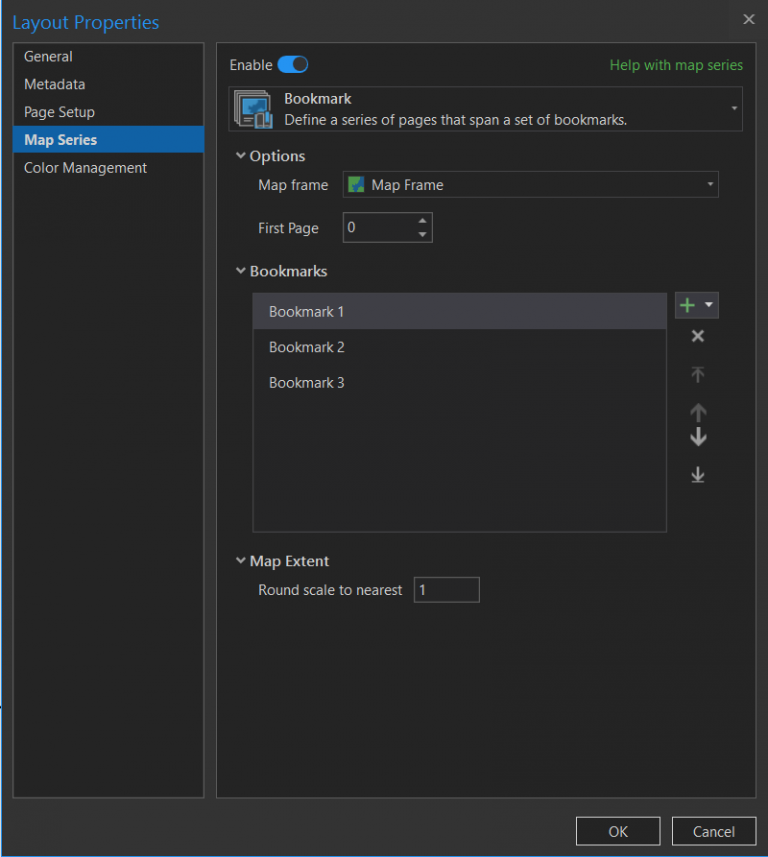This screenshot has height=857, width=768.
Task: Open Help with map series
Action: pyautogui.click(x=676, y=63)
